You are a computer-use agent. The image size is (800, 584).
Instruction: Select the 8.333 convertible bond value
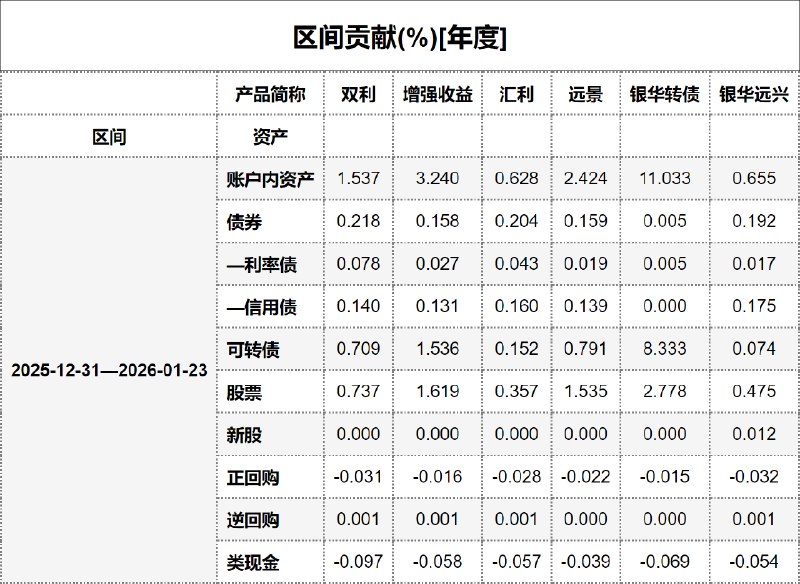[x=664, y=350]
